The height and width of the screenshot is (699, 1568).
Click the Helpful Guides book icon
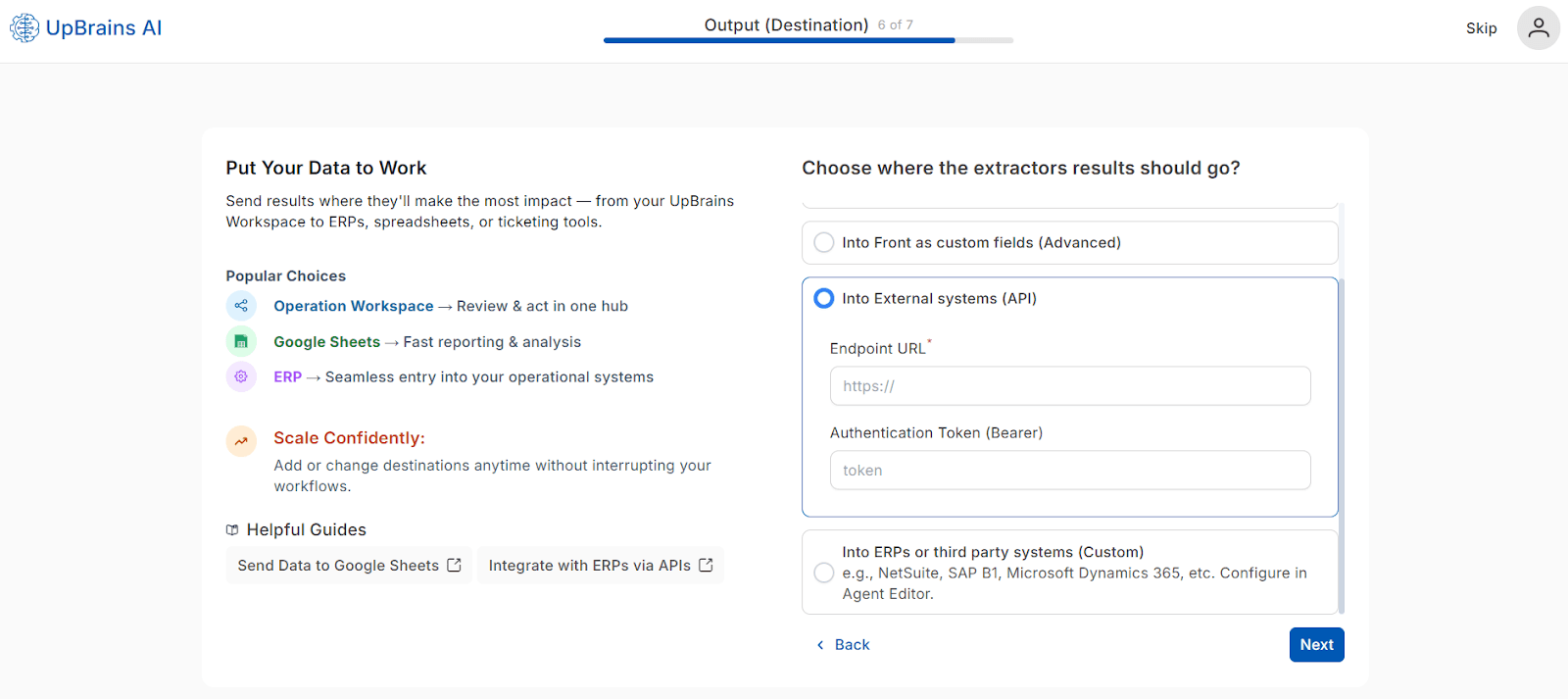pos(232,530)
